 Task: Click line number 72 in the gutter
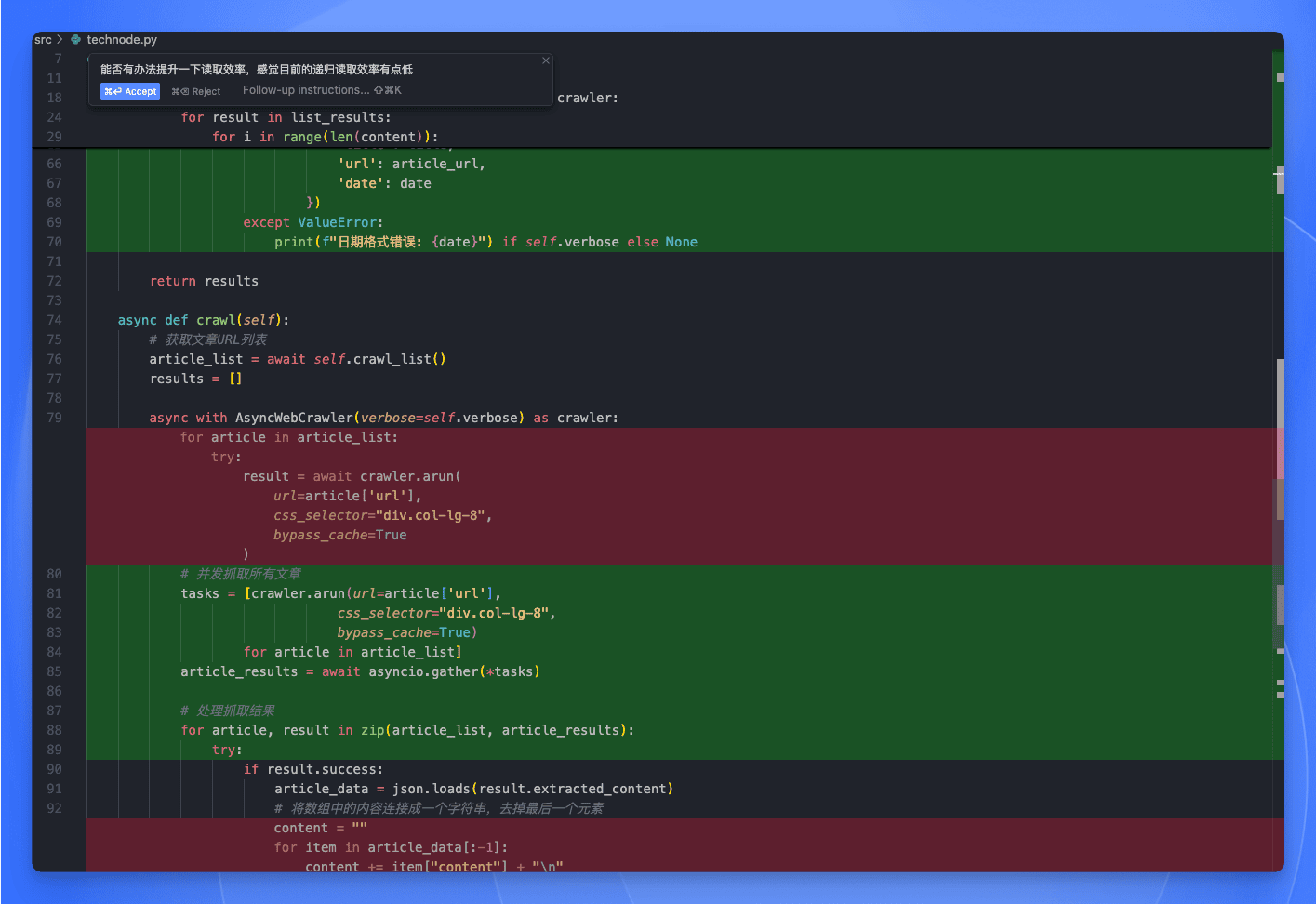point(54,281)
